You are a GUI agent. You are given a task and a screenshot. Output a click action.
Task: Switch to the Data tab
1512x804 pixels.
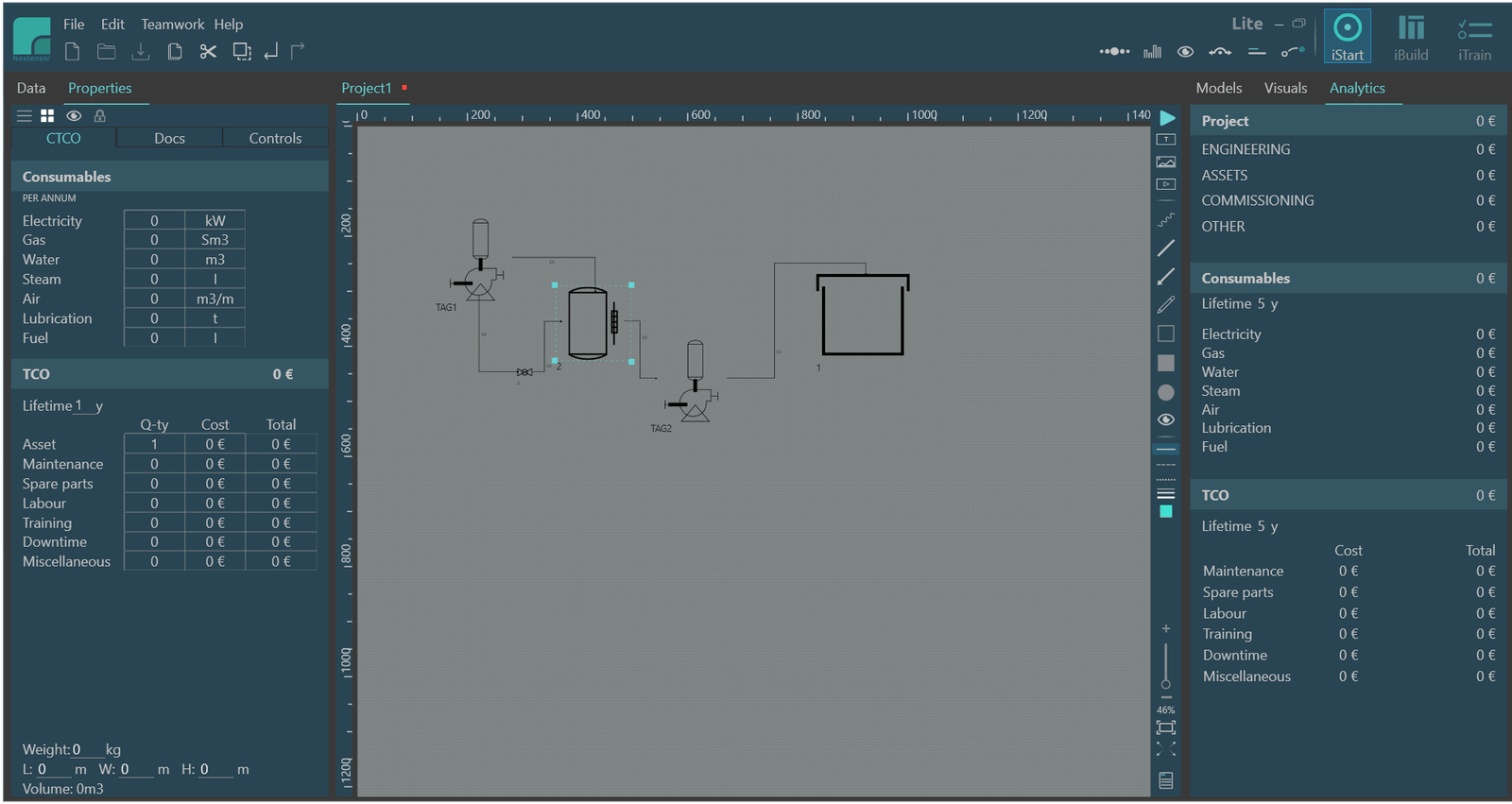(31, 88)
